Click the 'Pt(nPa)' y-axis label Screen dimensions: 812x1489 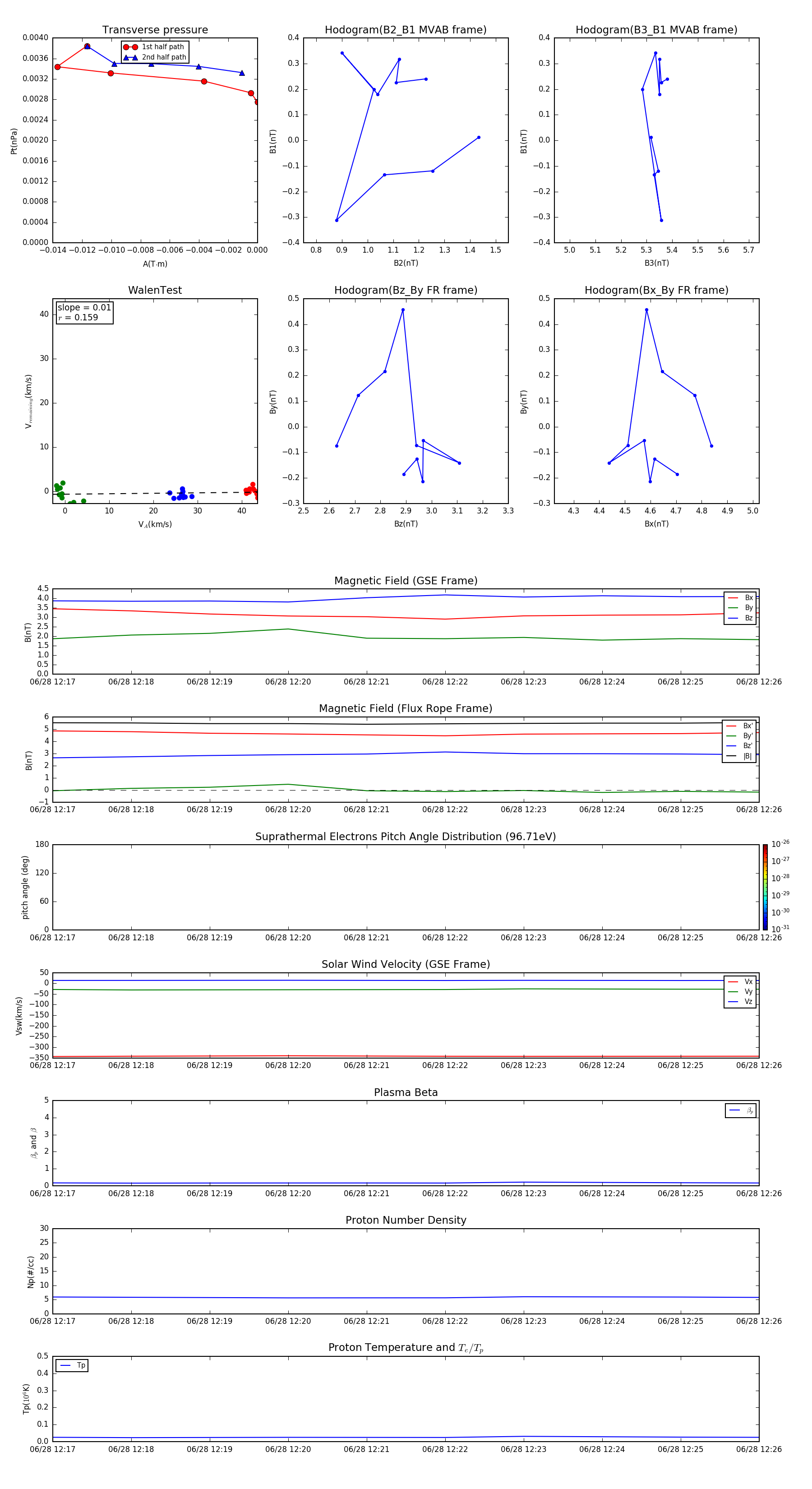pos(14,141)
